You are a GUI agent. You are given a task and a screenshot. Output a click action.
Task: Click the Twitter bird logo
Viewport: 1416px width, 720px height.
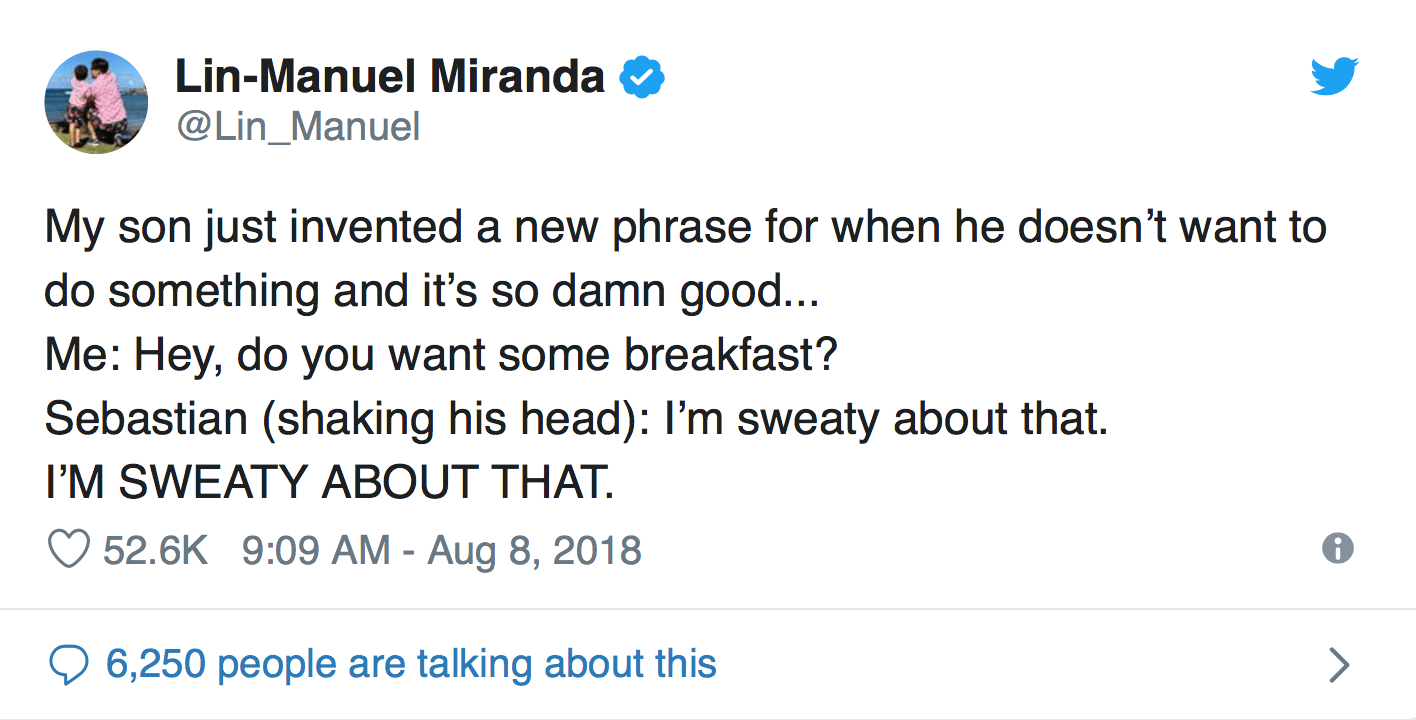pyautogui.click(x=1334, y=77)
